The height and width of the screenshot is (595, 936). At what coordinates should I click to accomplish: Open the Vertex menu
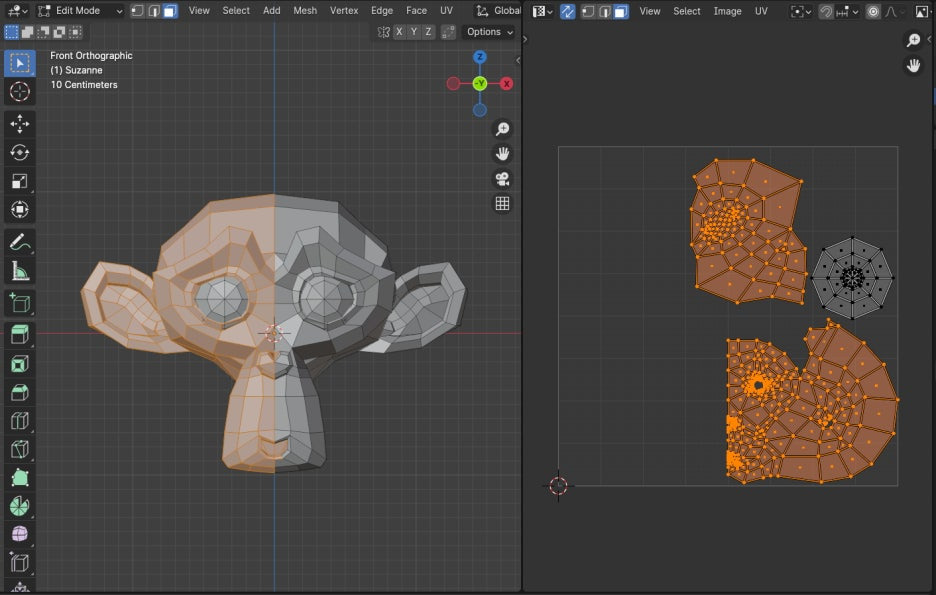point(344,11)
